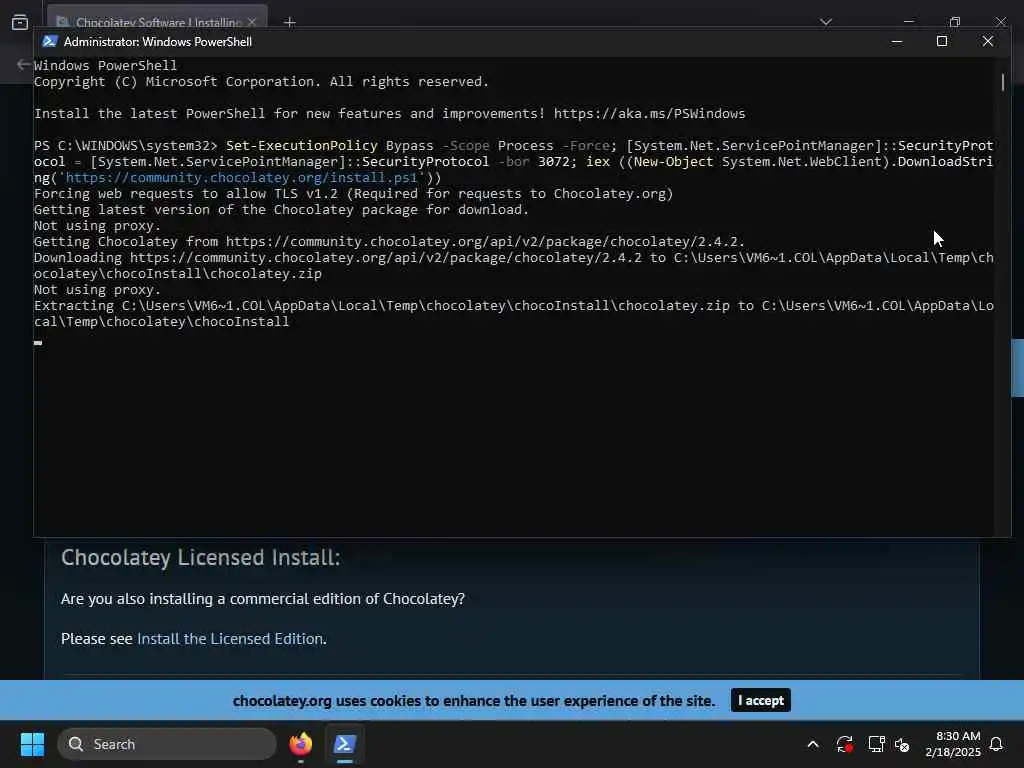Click the PowerShell taskbar icon
Screen dimensions: 1024x768
345,744
